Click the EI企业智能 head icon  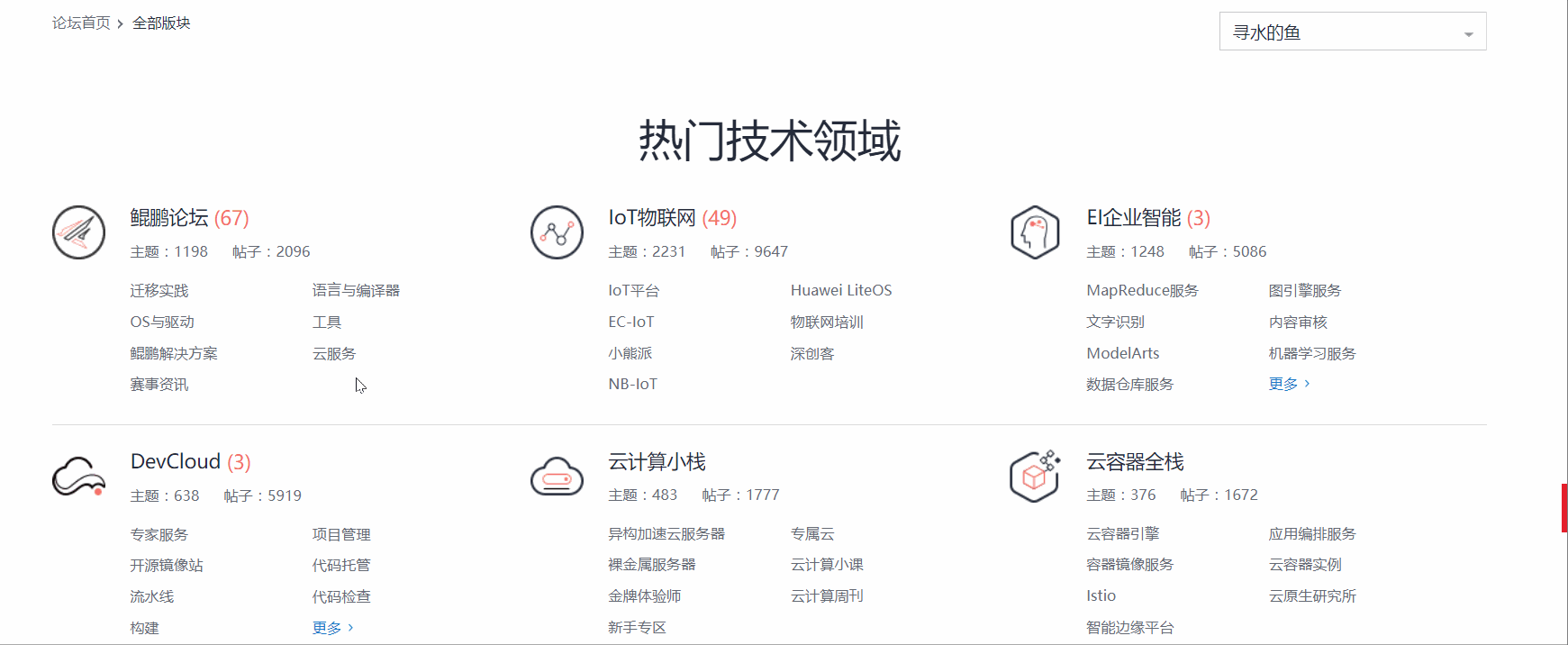tap(1035, 232)
